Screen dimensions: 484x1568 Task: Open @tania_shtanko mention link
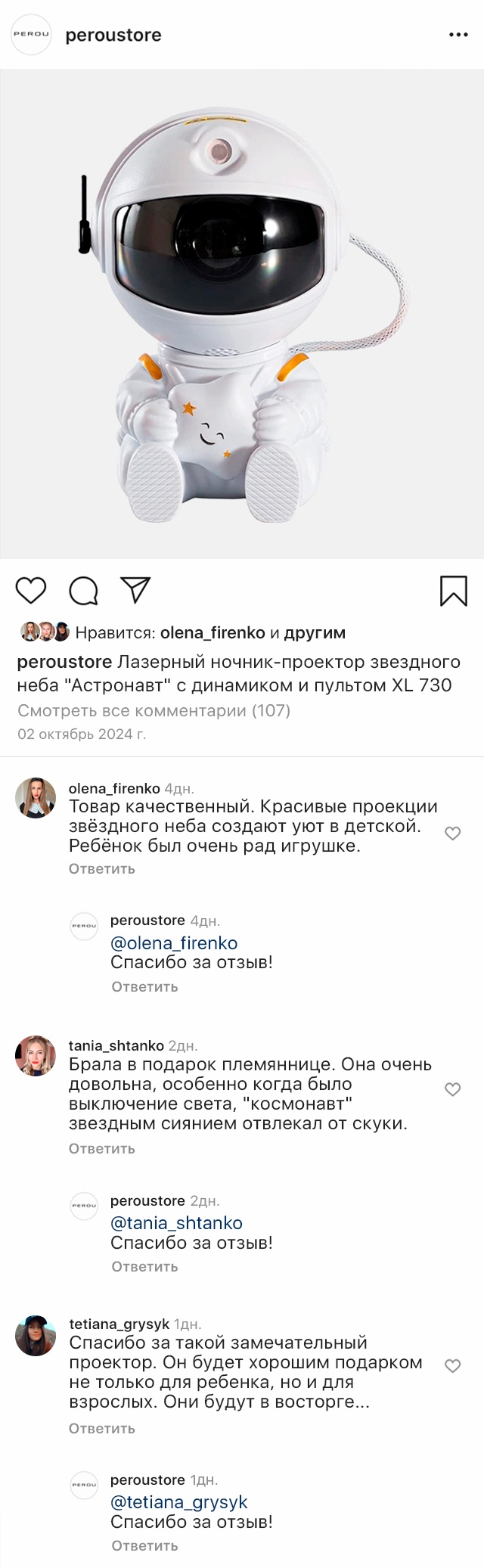(176, 1223)
